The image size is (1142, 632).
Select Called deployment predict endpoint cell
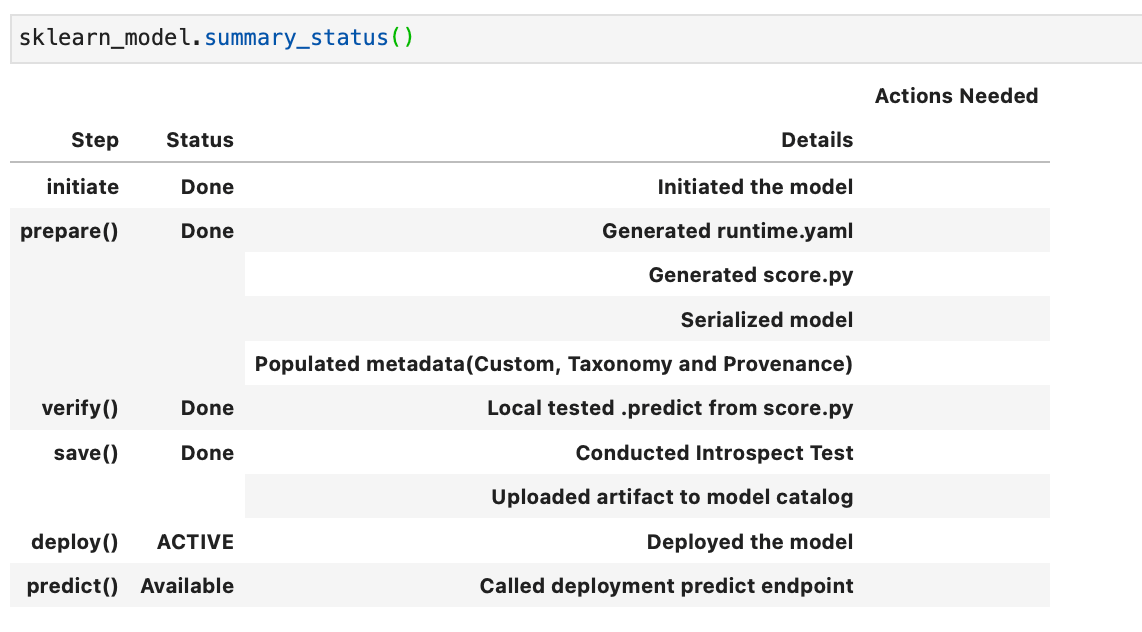coord(666,586)
